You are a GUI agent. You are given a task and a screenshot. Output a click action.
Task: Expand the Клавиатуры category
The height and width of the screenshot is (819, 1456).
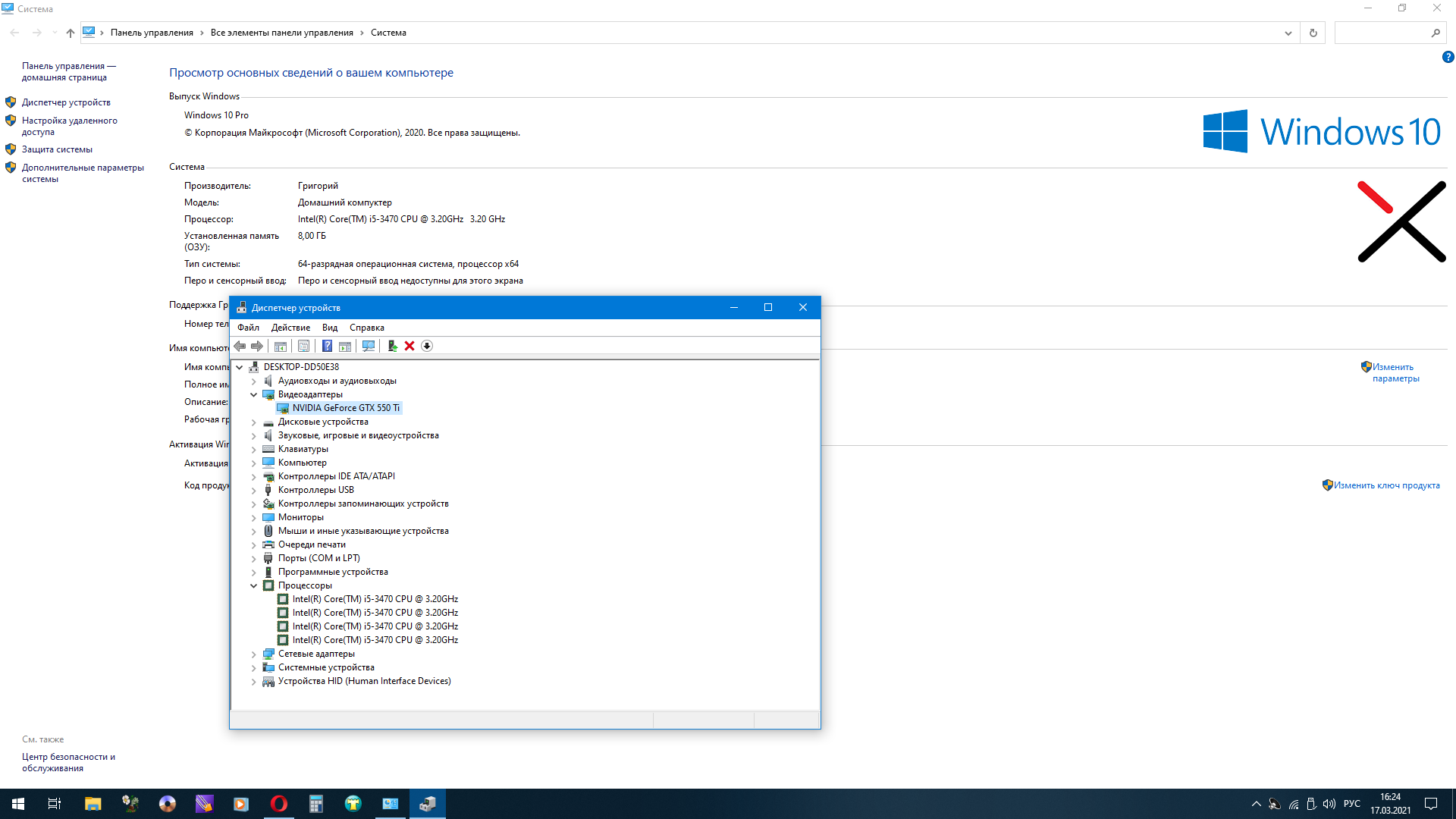254,449
